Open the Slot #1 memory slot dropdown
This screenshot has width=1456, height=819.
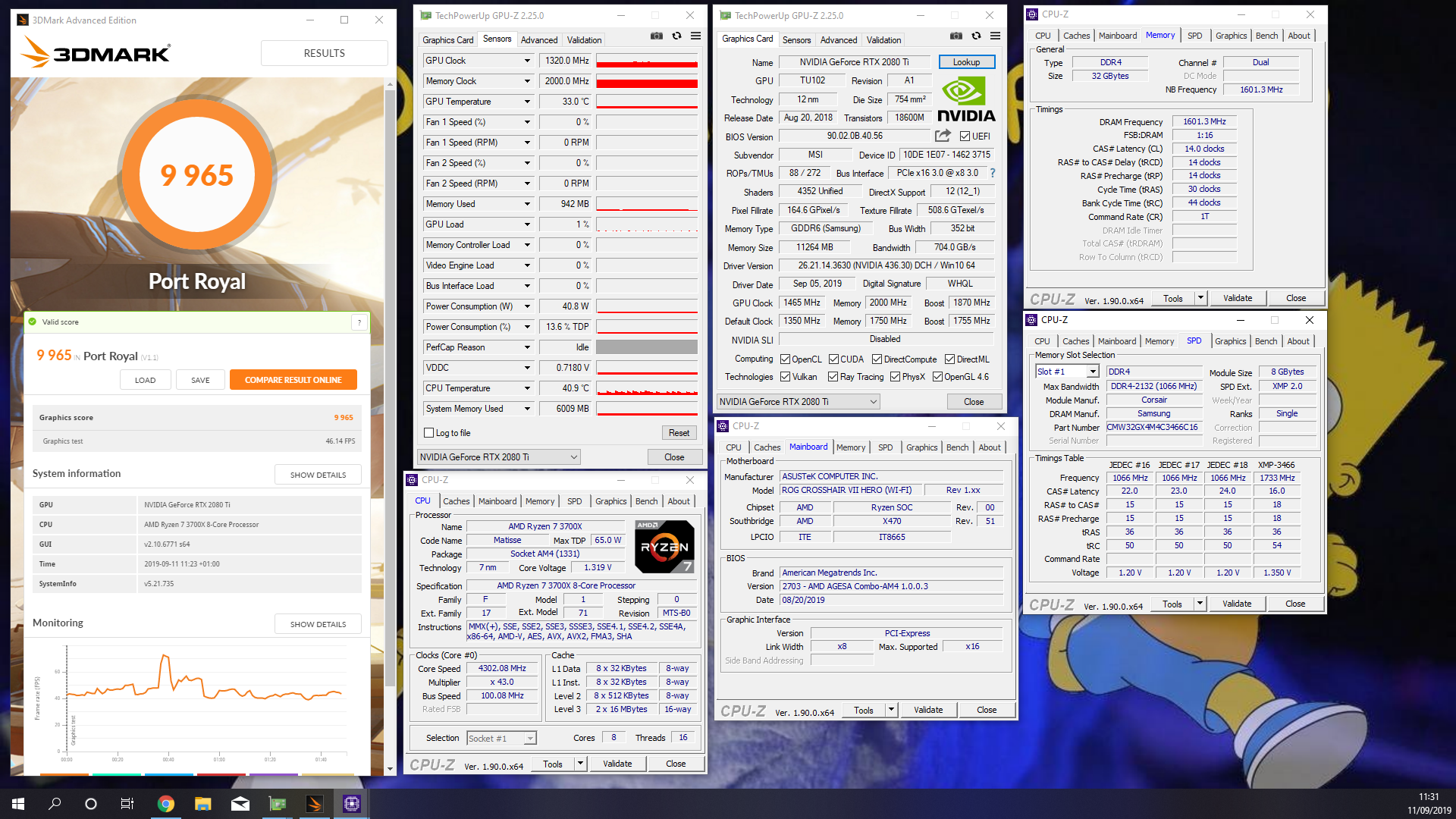click(x=1093, y=372)
